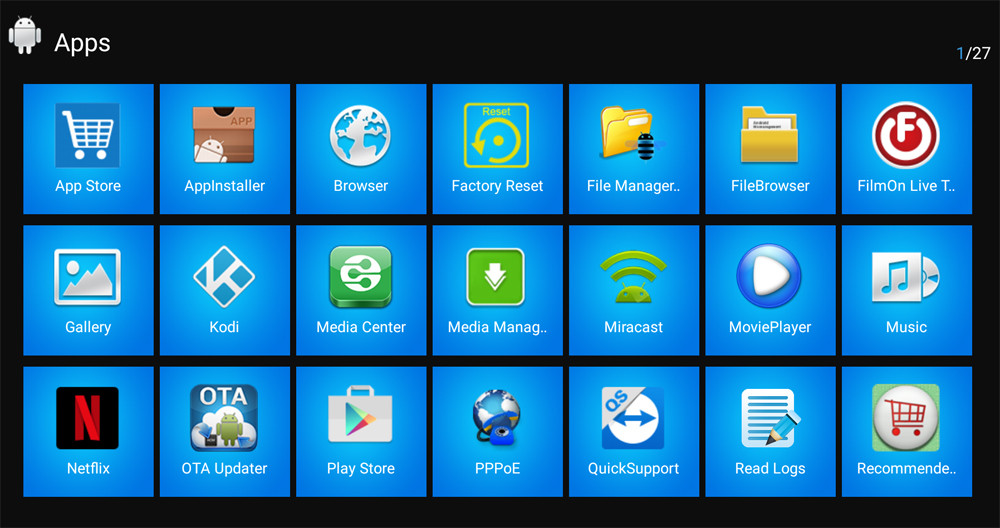
Task: Open Google Play Store
Action: [x=361, y=430]
